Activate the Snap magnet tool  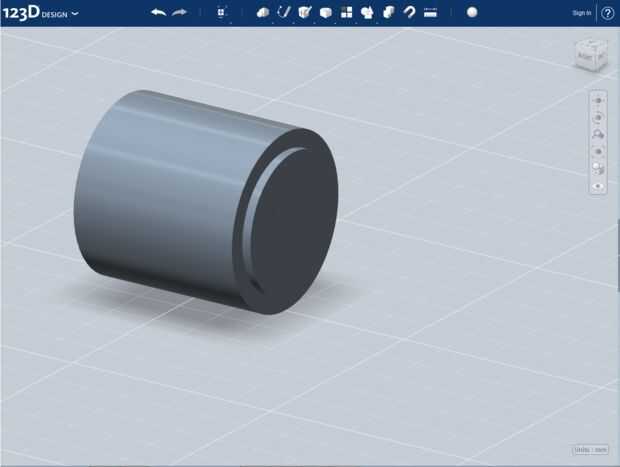point(410,13)
